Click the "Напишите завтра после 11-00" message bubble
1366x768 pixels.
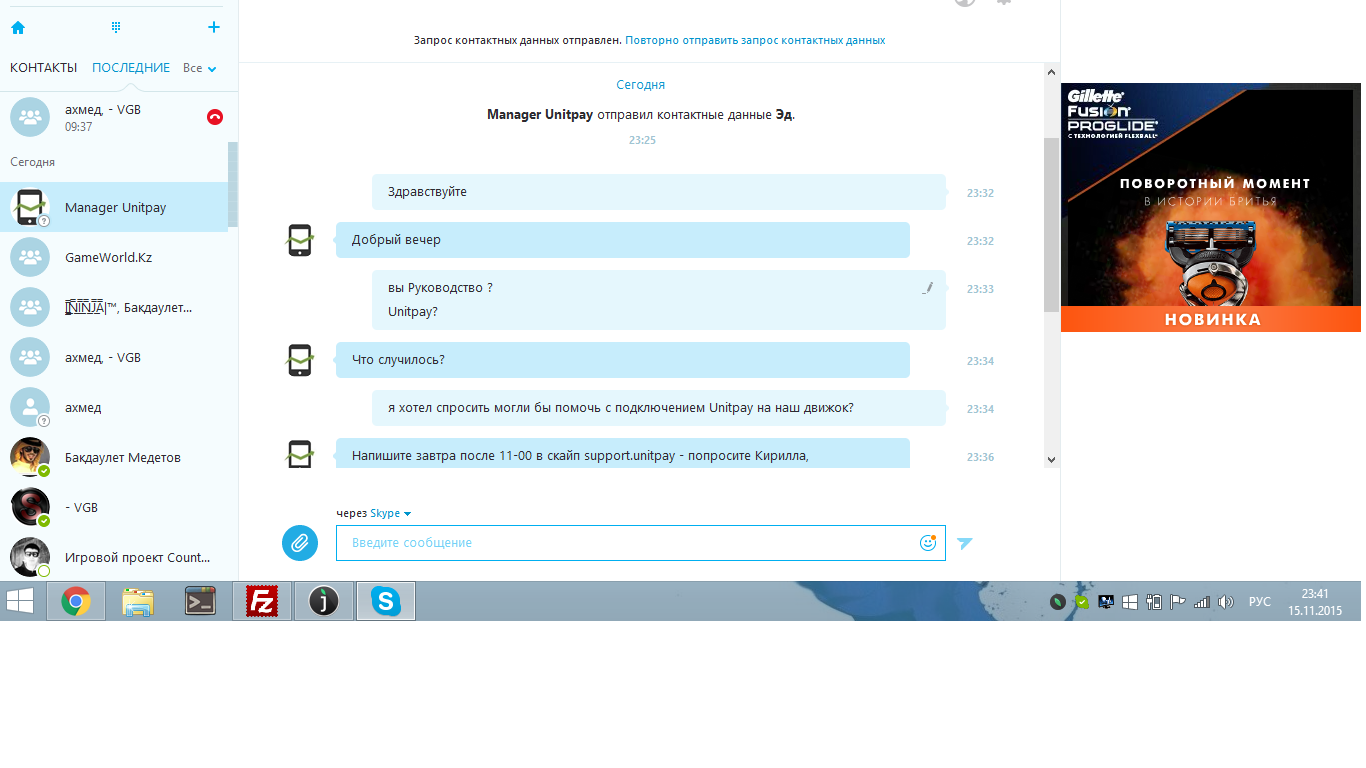[623, 453]
